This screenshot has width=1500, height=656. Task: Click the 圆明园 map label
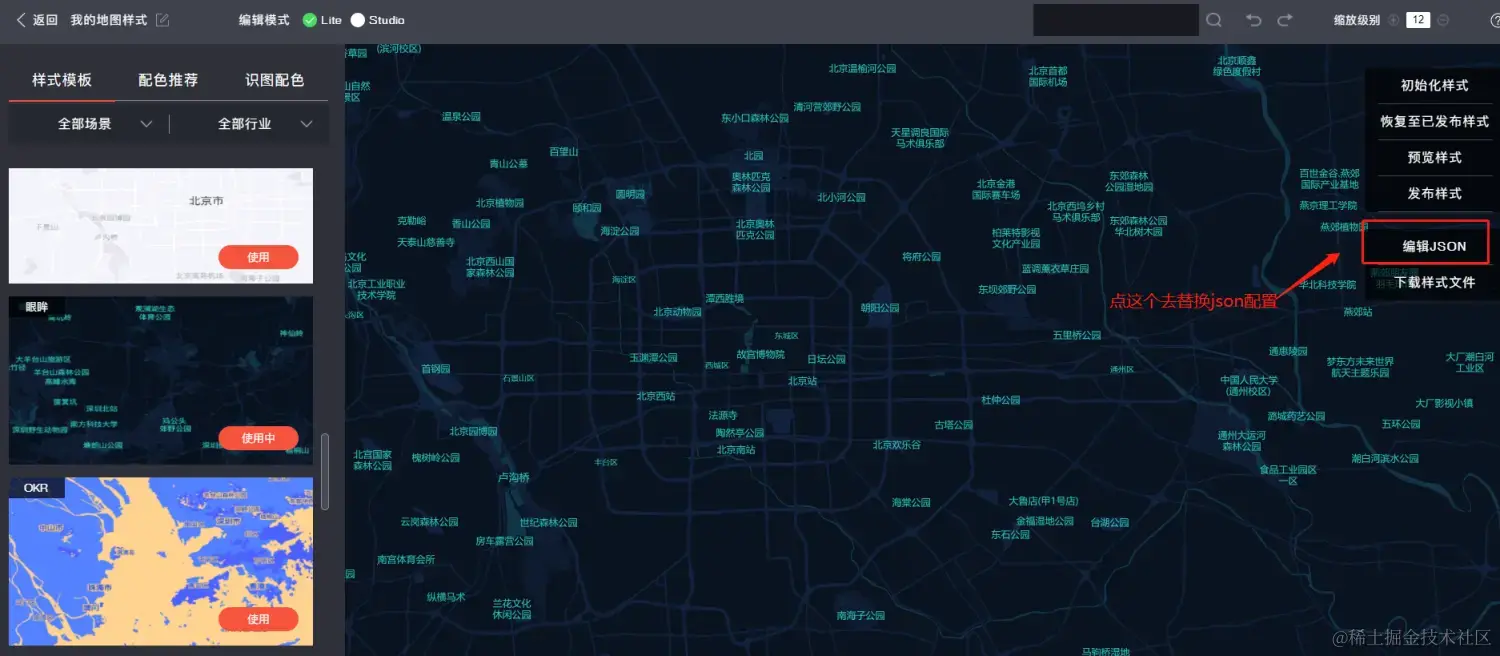[630, 194]
